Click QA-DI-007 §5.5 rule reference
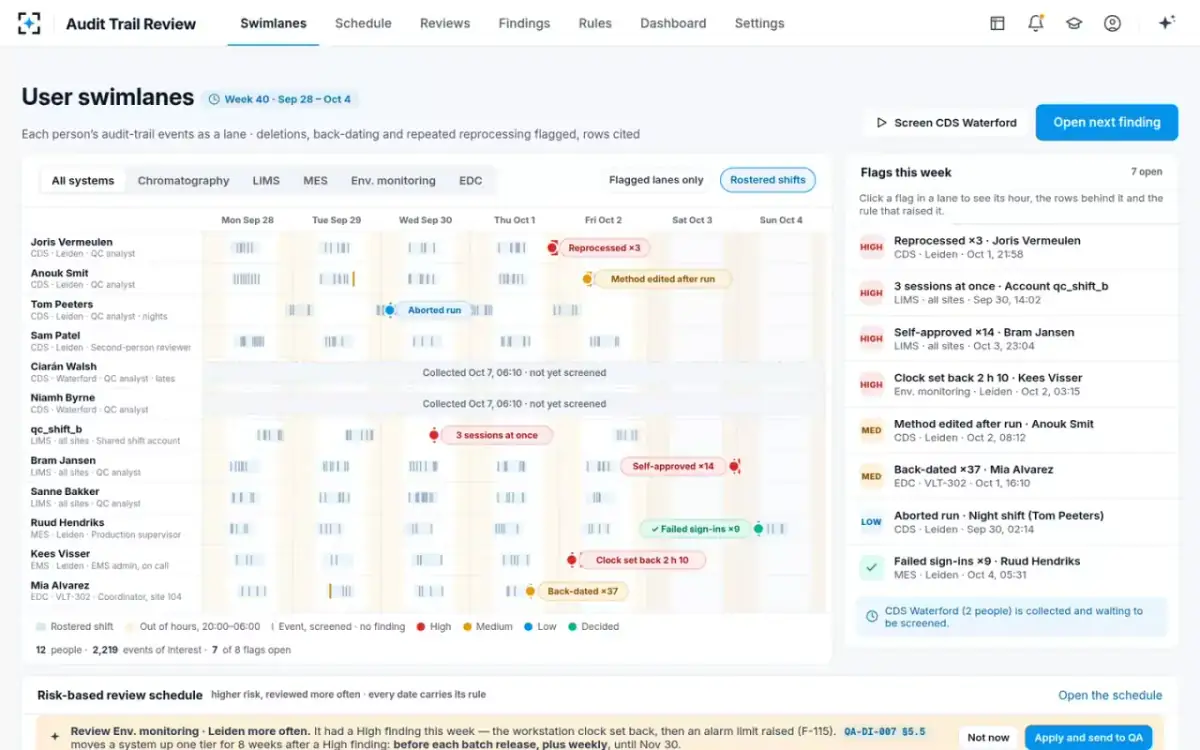Viewport: 1200px width, 750px height. coord(885,732)
